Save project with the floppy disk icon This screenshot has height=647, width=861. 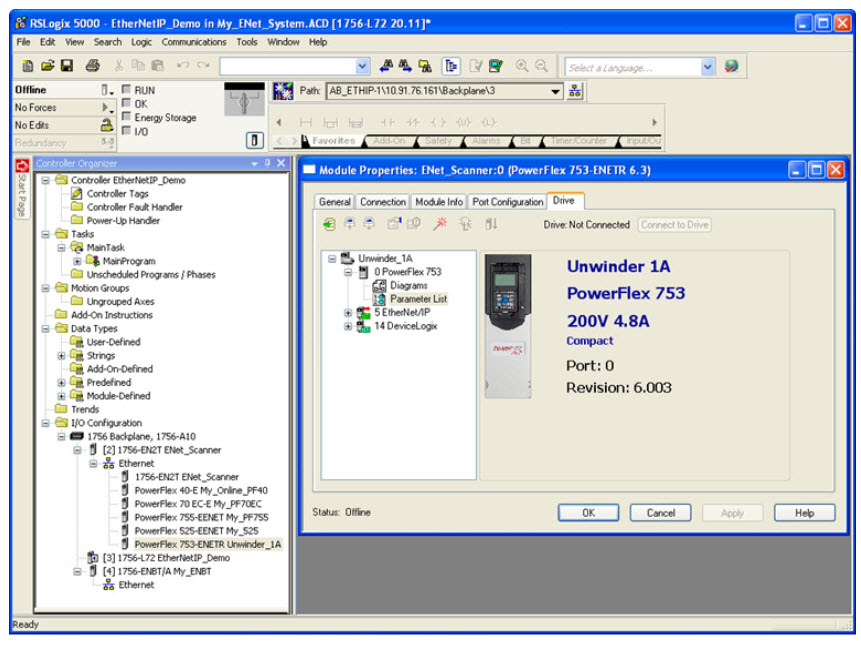click(x=67, y=66)
